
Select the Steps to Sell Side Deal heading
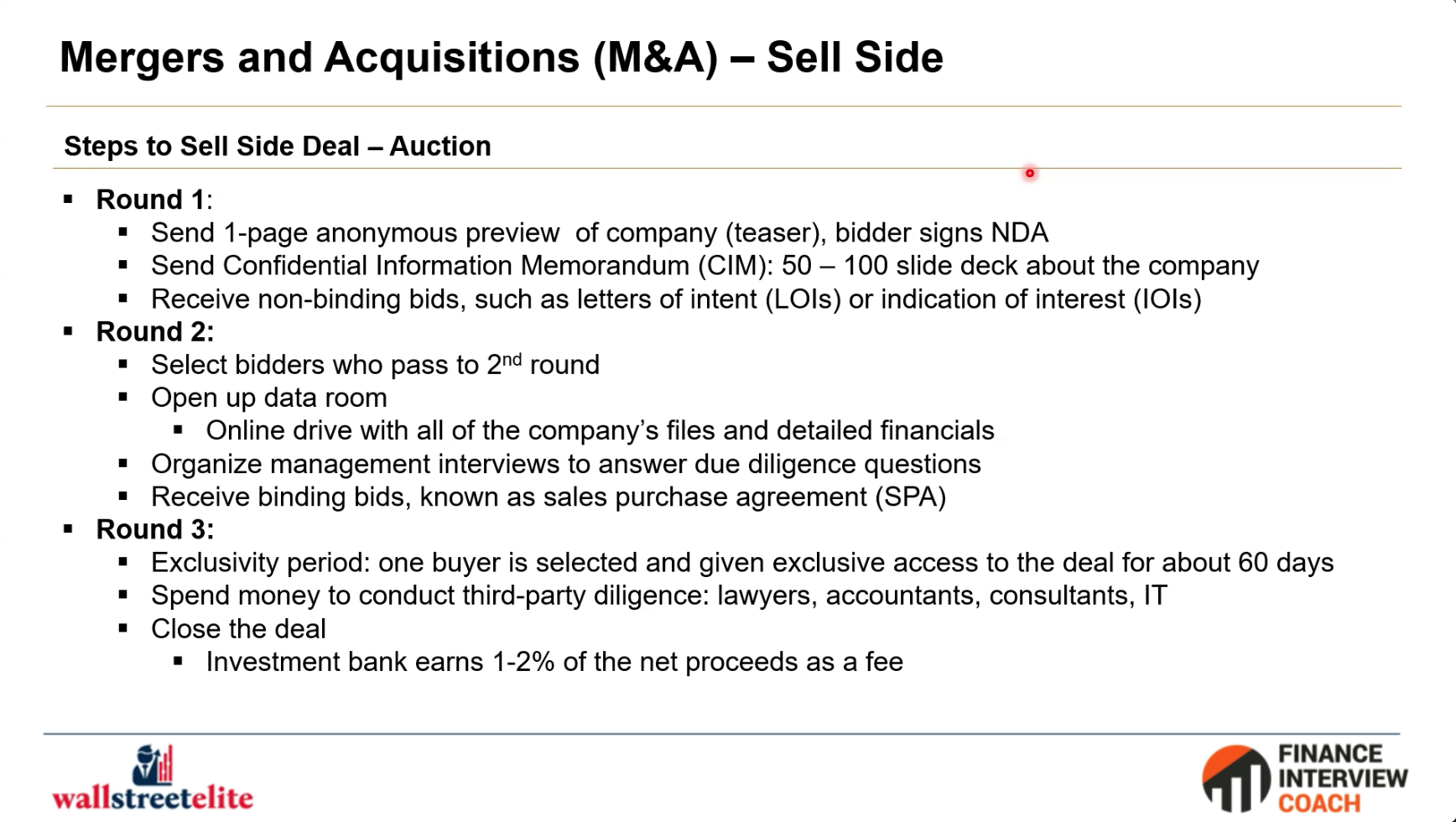click(x=278, y=146)
